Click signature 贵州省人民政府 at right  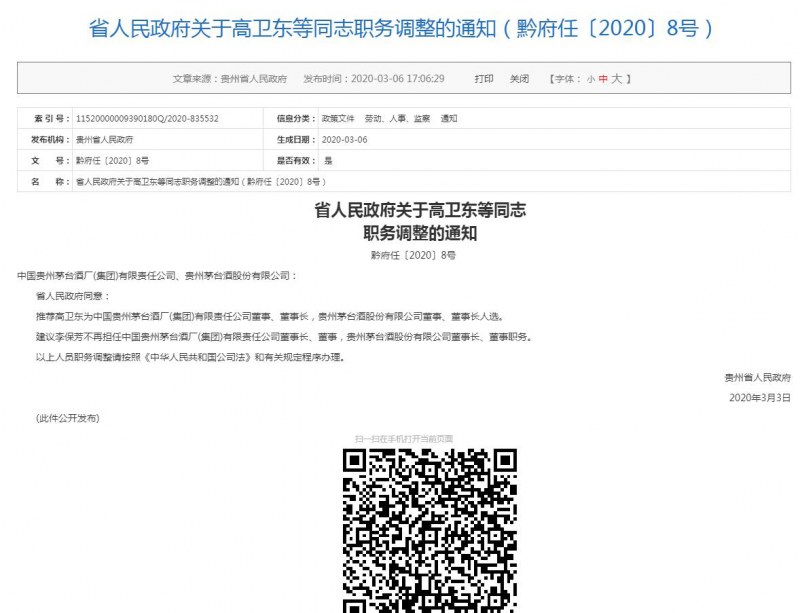[x=758, y=378]
